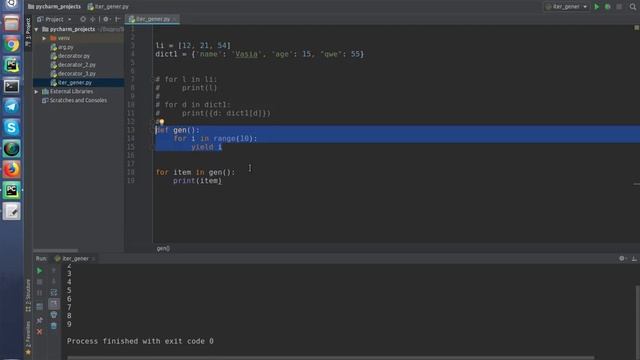The width and height of the screenshot is (640, 360).
Task: Click on line 18 'for item in gen():'
Action: click(x=195, y=172)
